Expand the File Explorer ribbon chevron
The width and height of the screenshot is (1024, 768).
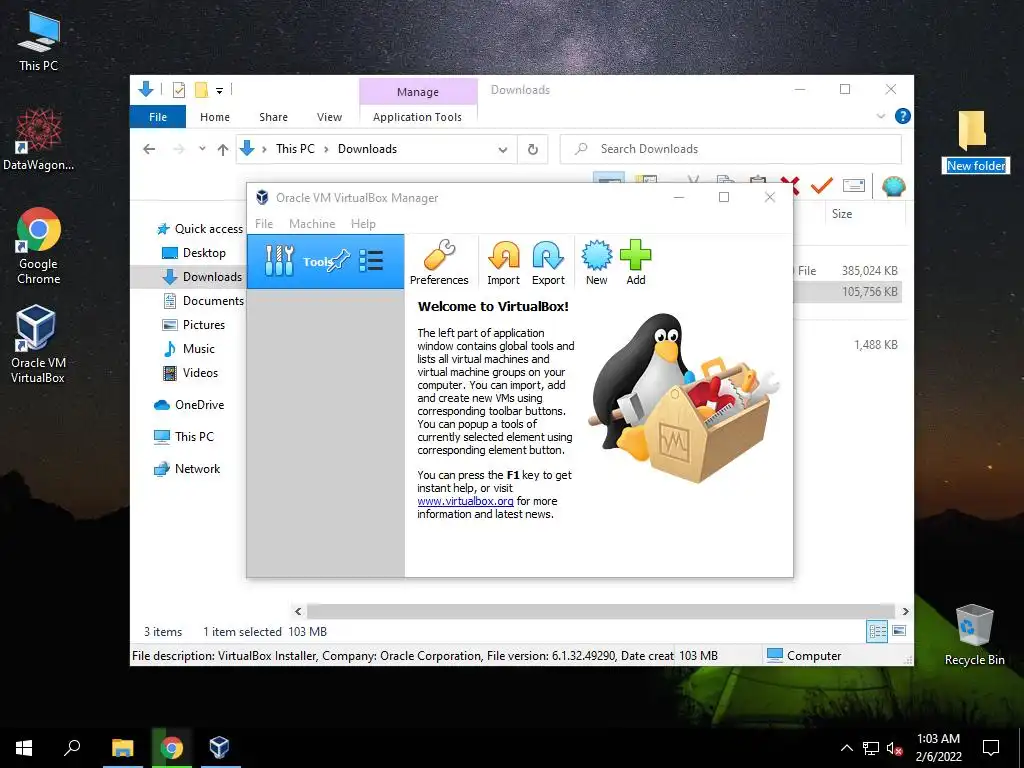(x=880, y=116)
